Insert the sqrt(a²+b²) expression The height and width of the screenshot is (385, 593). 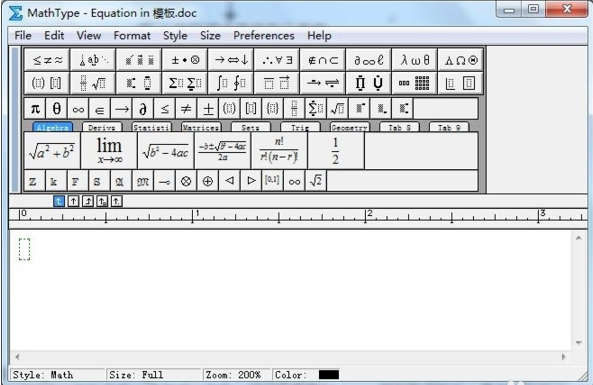point(52,151)
